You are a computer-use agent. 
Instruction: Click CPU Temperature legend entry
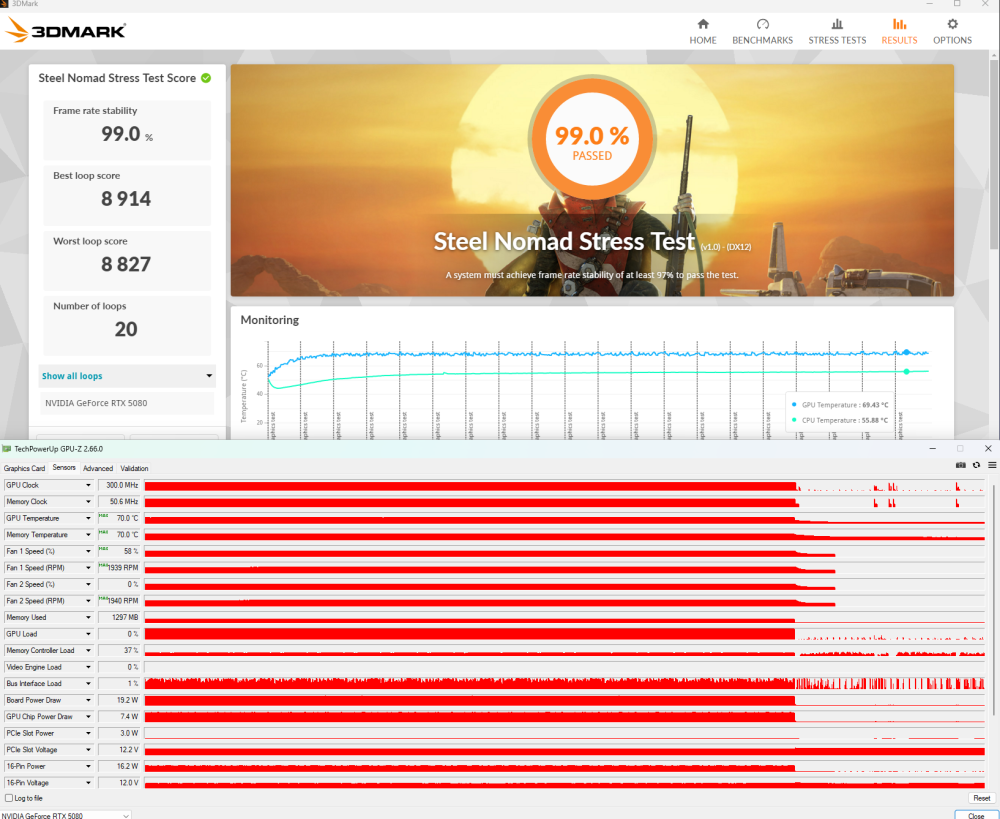(840, 420)
